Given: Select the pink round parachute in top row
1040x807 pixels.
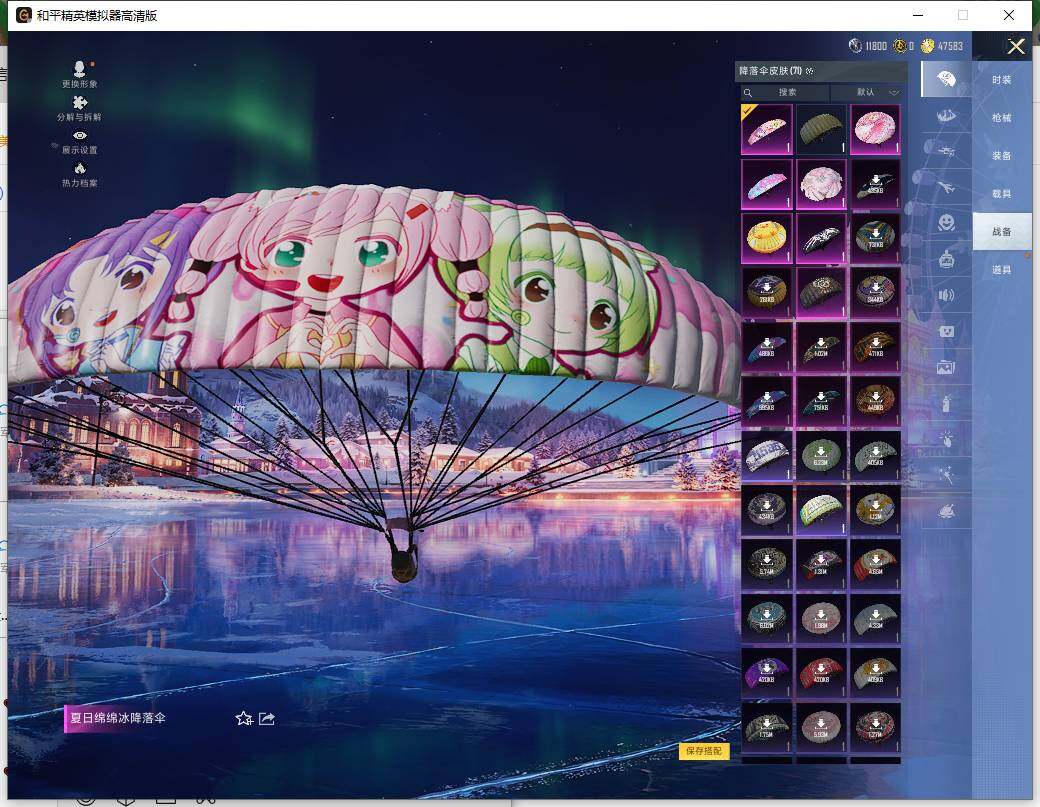Looking at the screenshot, I should 875,129.
